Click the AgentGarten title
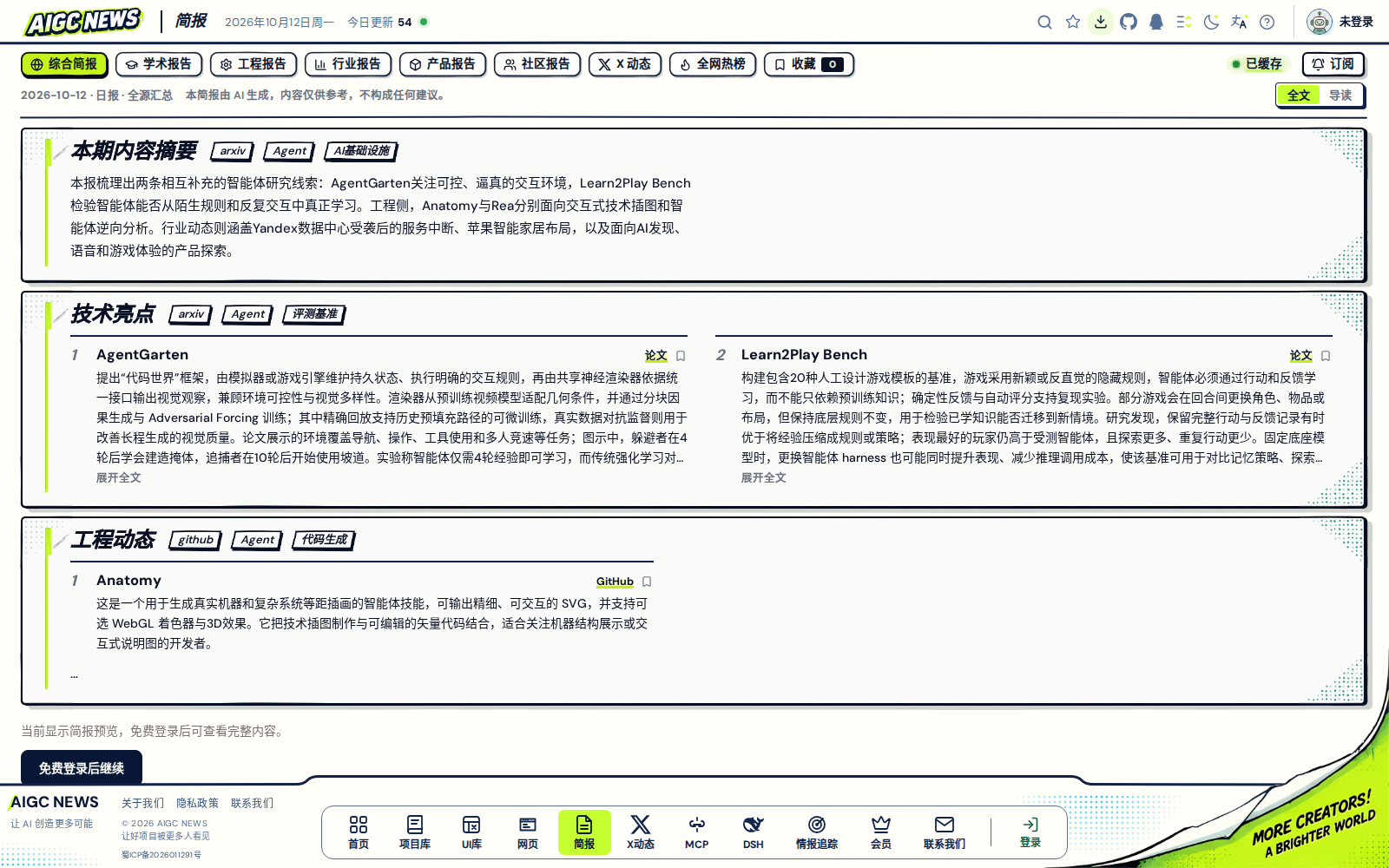The height and width of the screenshot is (868, 1389). coord(142,355)
